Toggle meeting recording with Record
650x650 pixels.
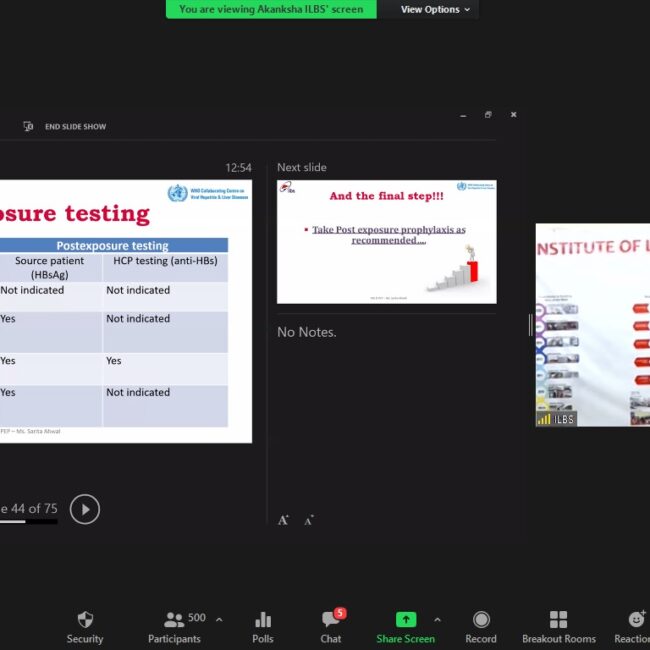(x=481, y=627)
